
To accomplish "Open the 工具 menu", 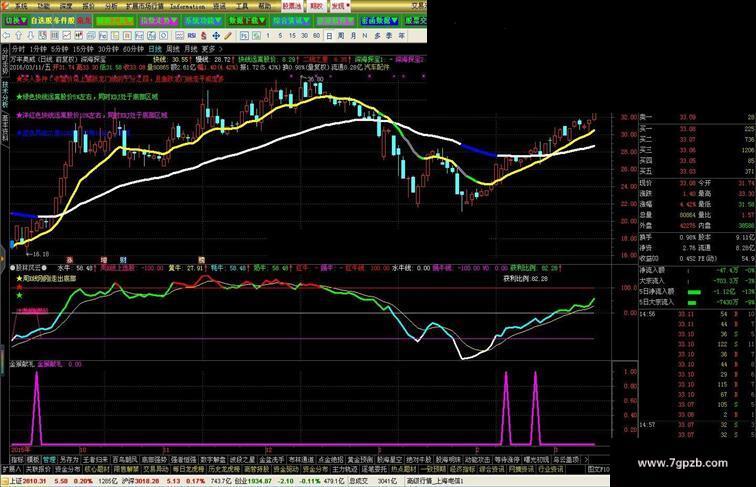I will click(242, 6).
